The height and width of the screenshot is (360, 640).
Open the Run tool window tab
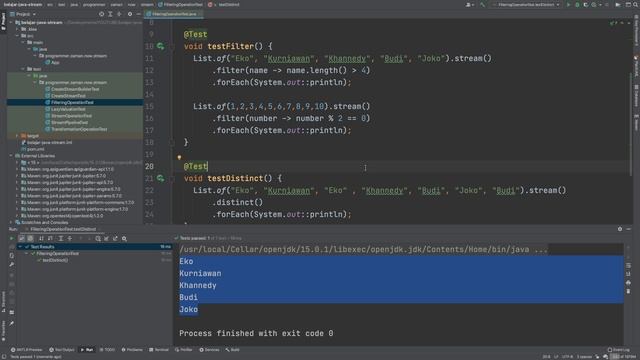(87, 350)
